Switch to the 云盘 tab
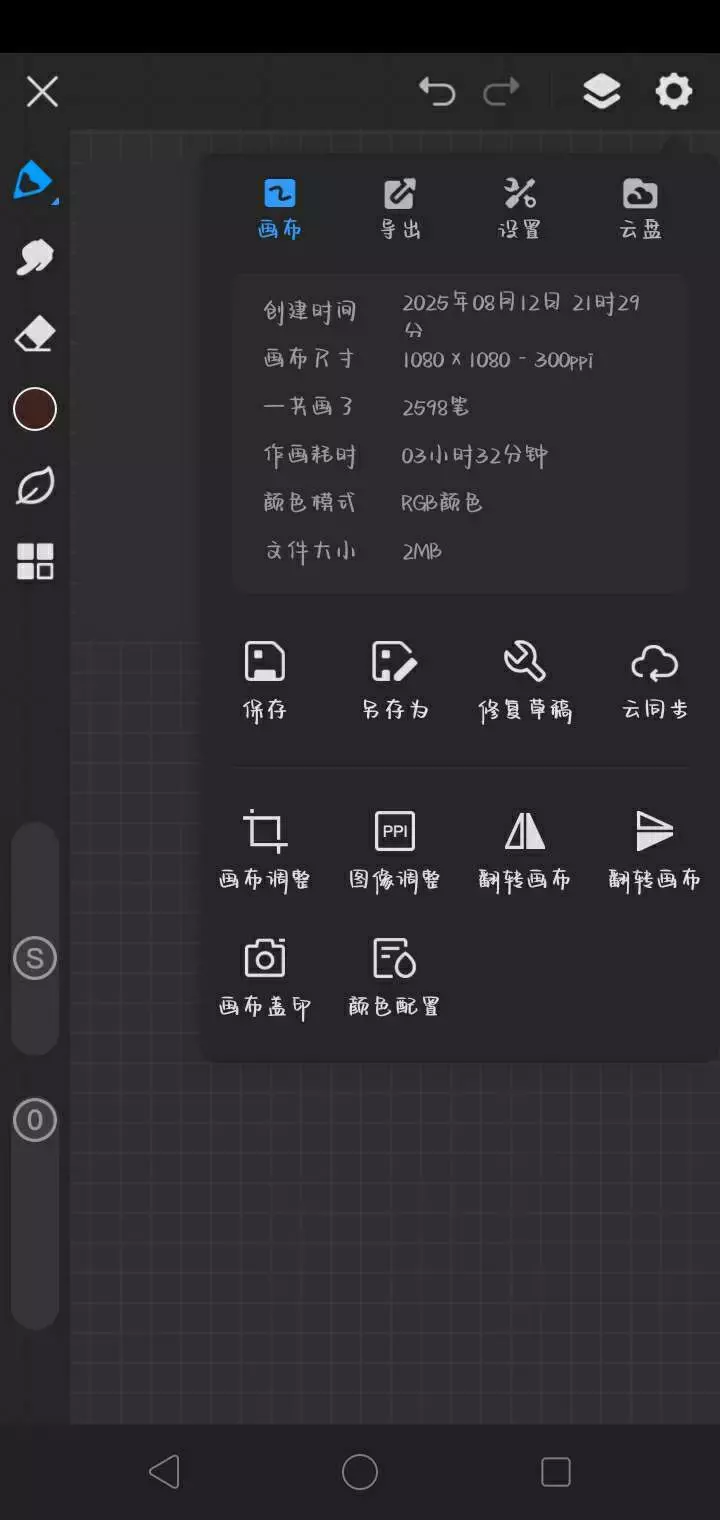Screen dimensions: 720x1520 tap(640, 209)
